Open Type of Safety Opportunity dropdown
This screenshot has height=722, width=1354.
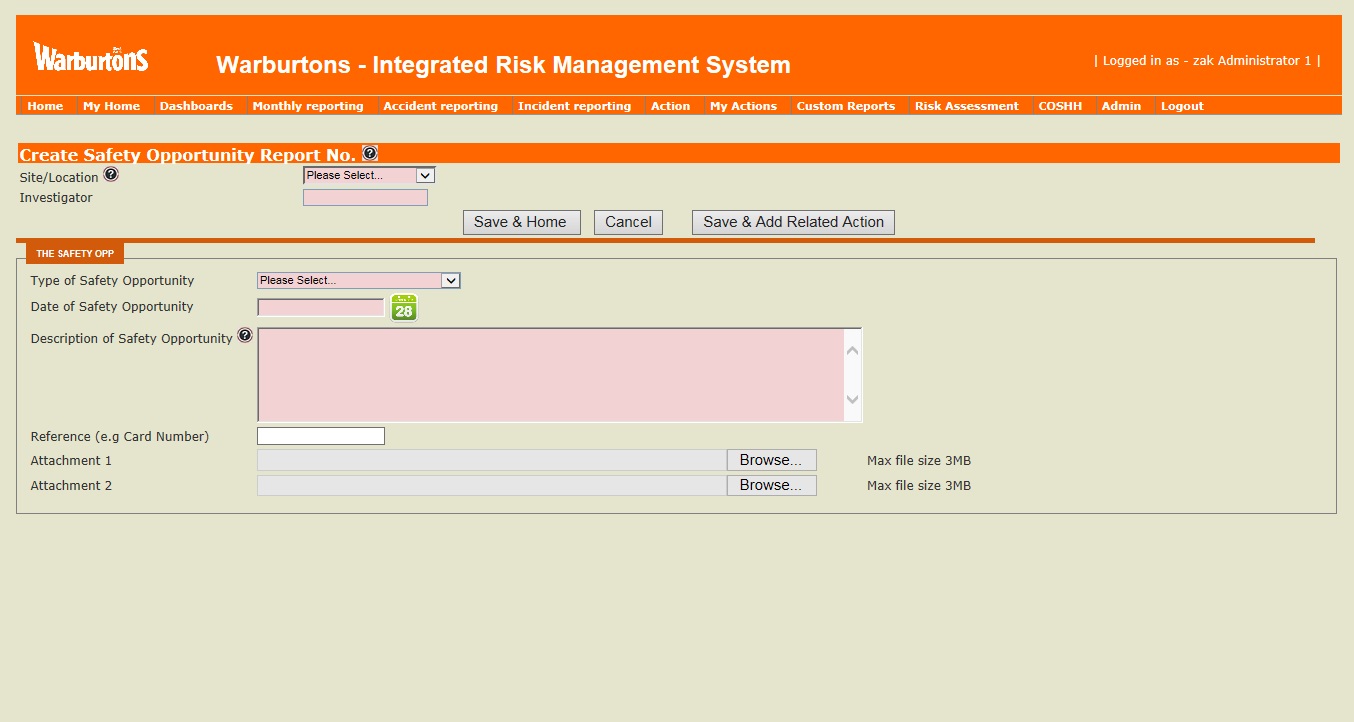[x=358, y=281]
